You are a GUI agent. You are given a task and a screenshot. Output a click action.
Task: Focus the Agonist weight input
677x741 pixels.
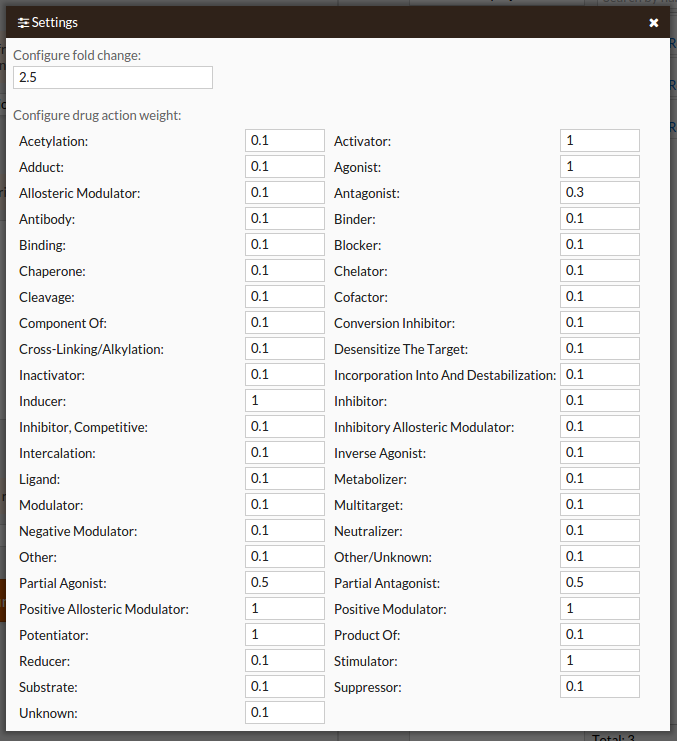pyautogui.click(x=600, y=167)
